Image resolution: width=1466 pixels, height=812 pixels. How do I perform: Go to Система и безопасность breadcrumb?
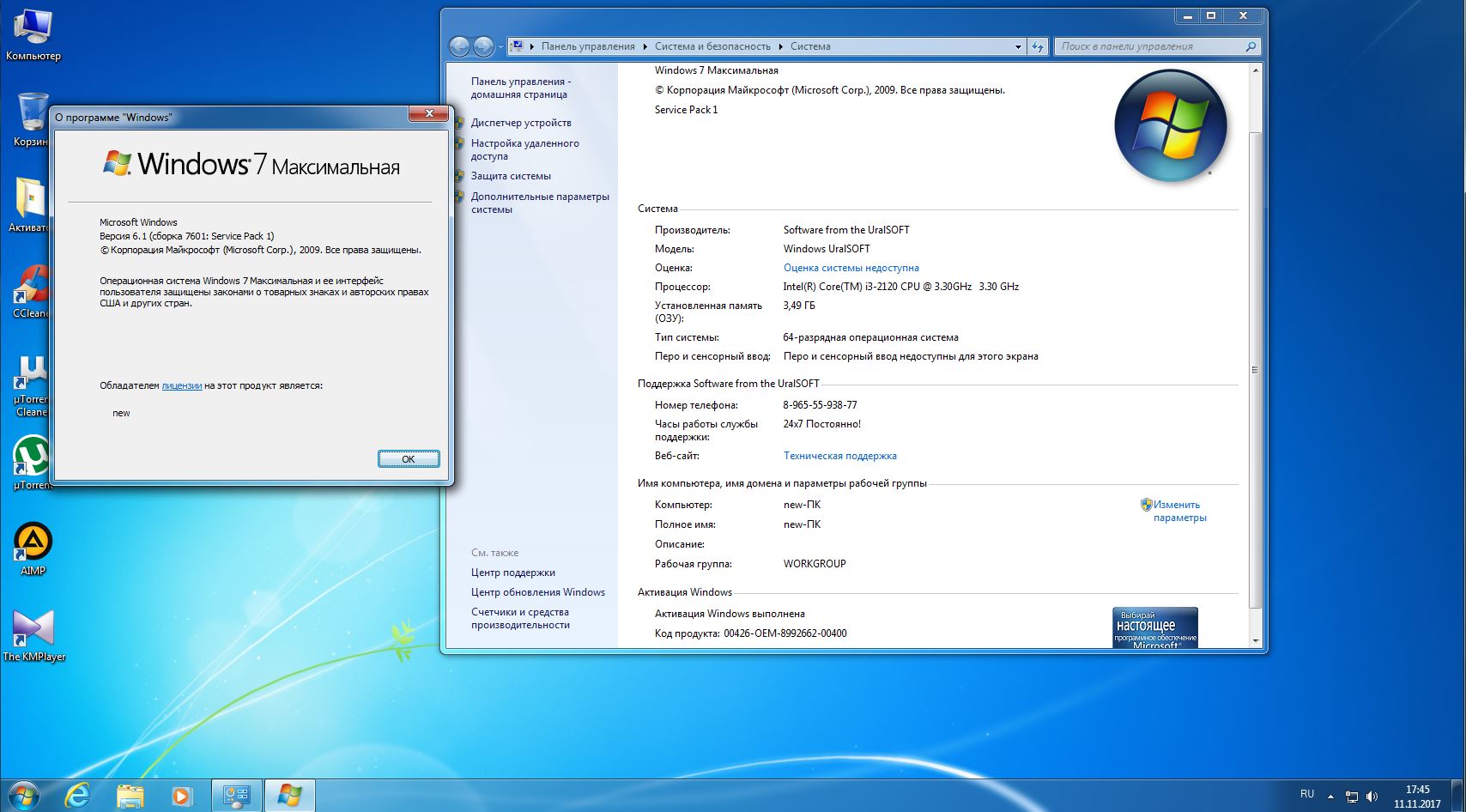(x=712, y=46)
